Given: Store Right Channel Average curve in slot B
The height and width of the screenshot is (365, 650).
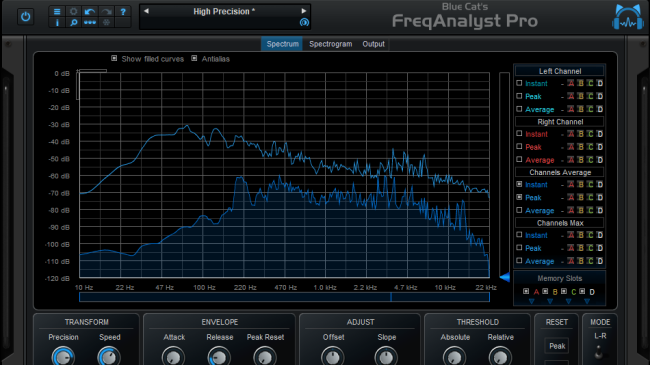Looking at the screenshot, I should [x=580, y=160].
